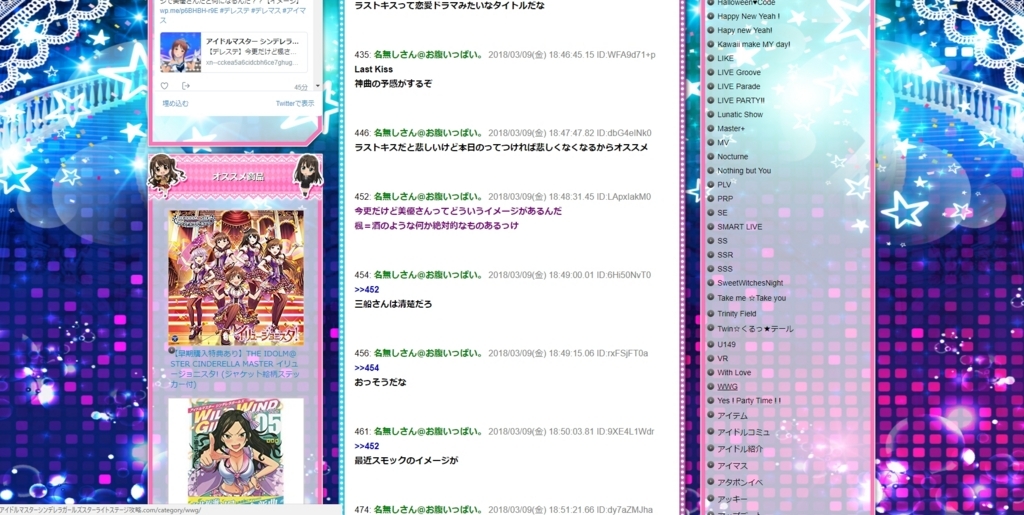The image size is (1024, 515).
Task: Open the underlined WWG category link
Action: (x=727, y=386)
